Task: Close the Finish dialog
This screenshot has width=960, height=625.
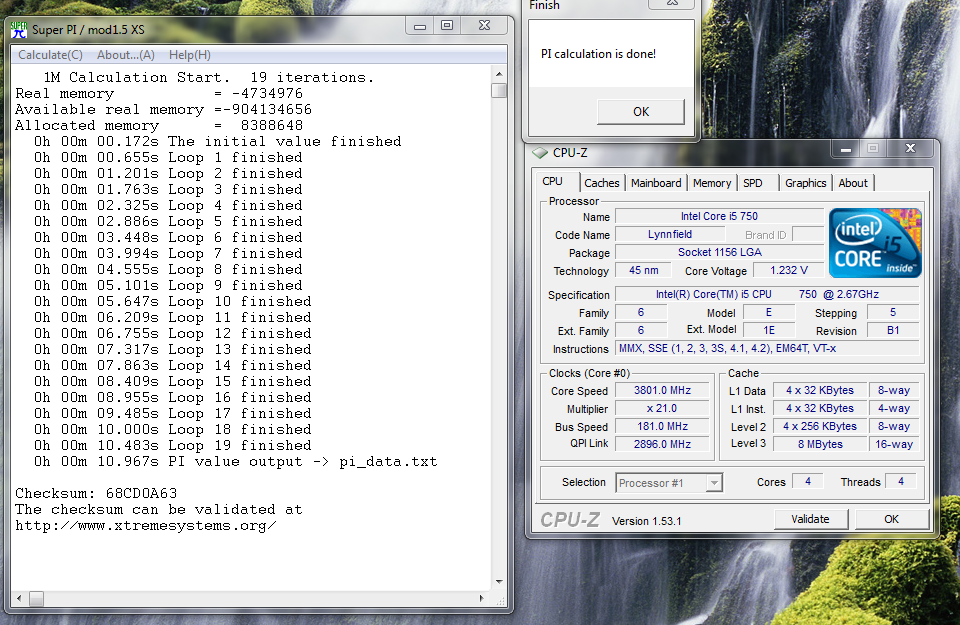Action: (x=672, y=3)
